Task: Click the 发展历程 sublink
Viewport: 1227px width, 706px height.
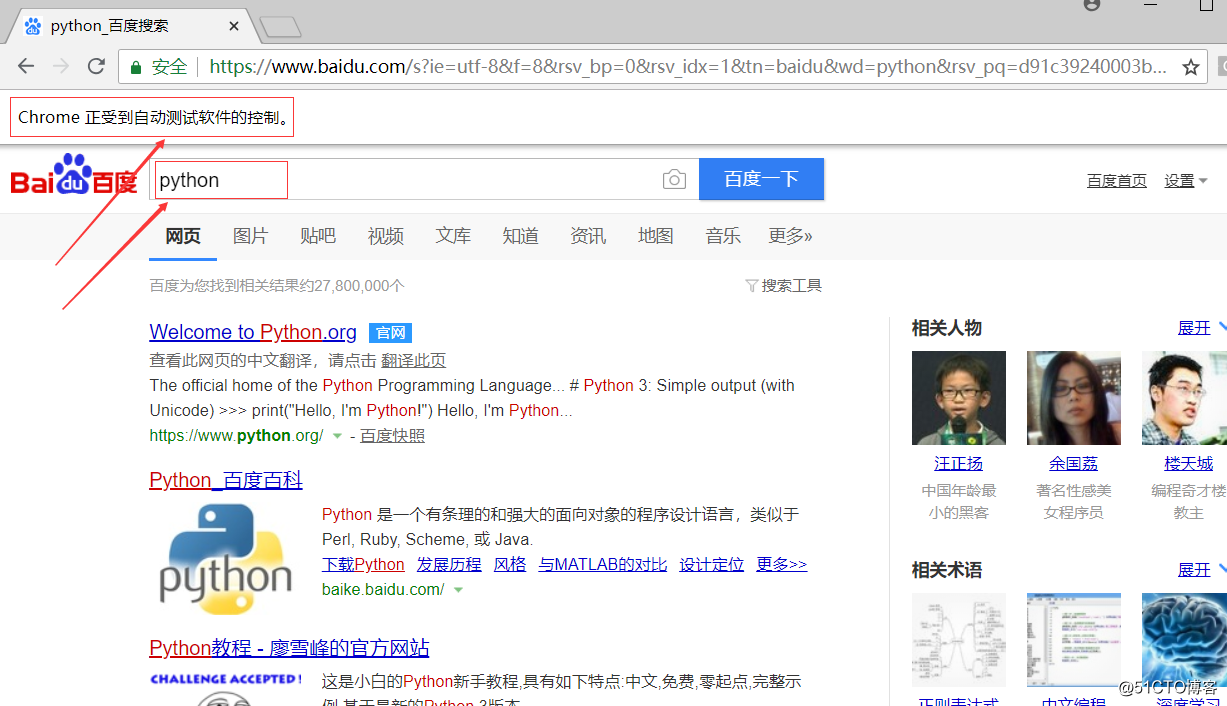Action: point(449,564)
